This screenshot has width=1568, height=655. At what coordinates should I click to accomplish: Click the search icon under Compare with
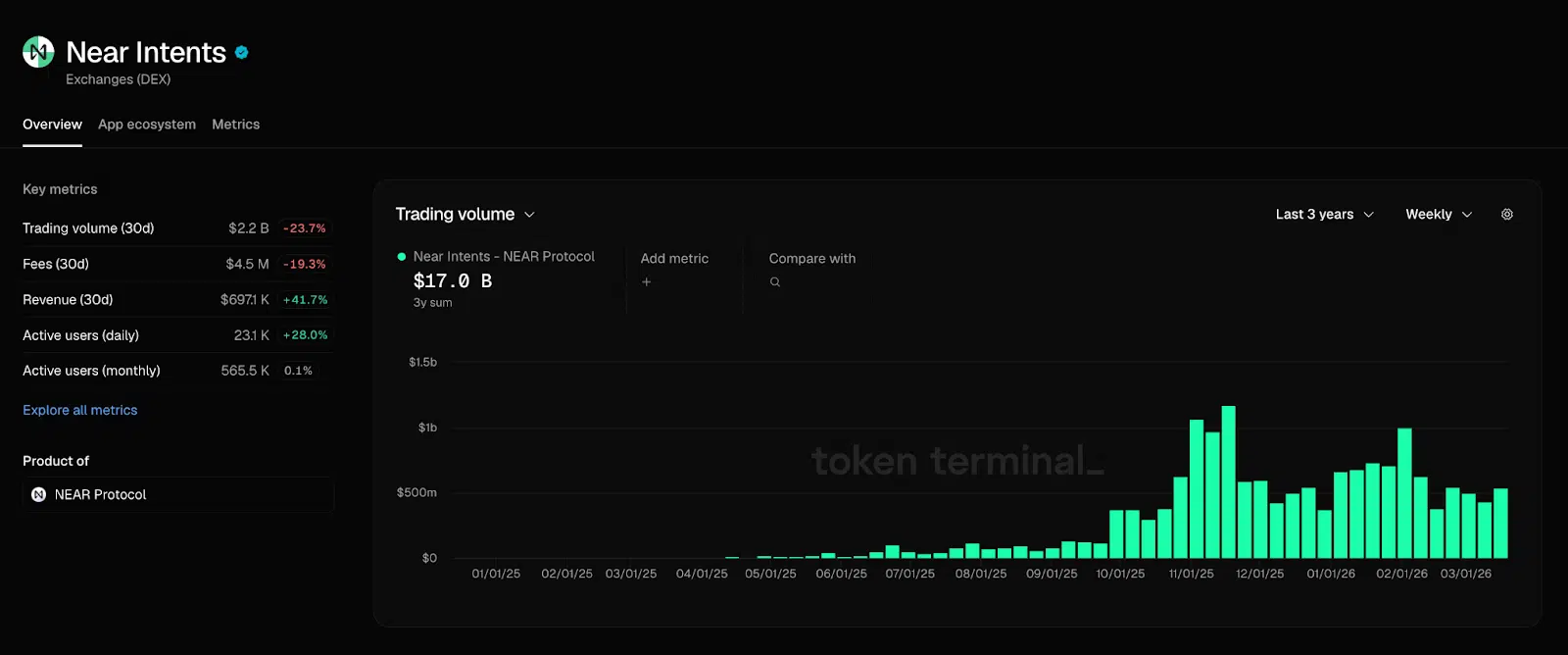[x=775, y=282]
